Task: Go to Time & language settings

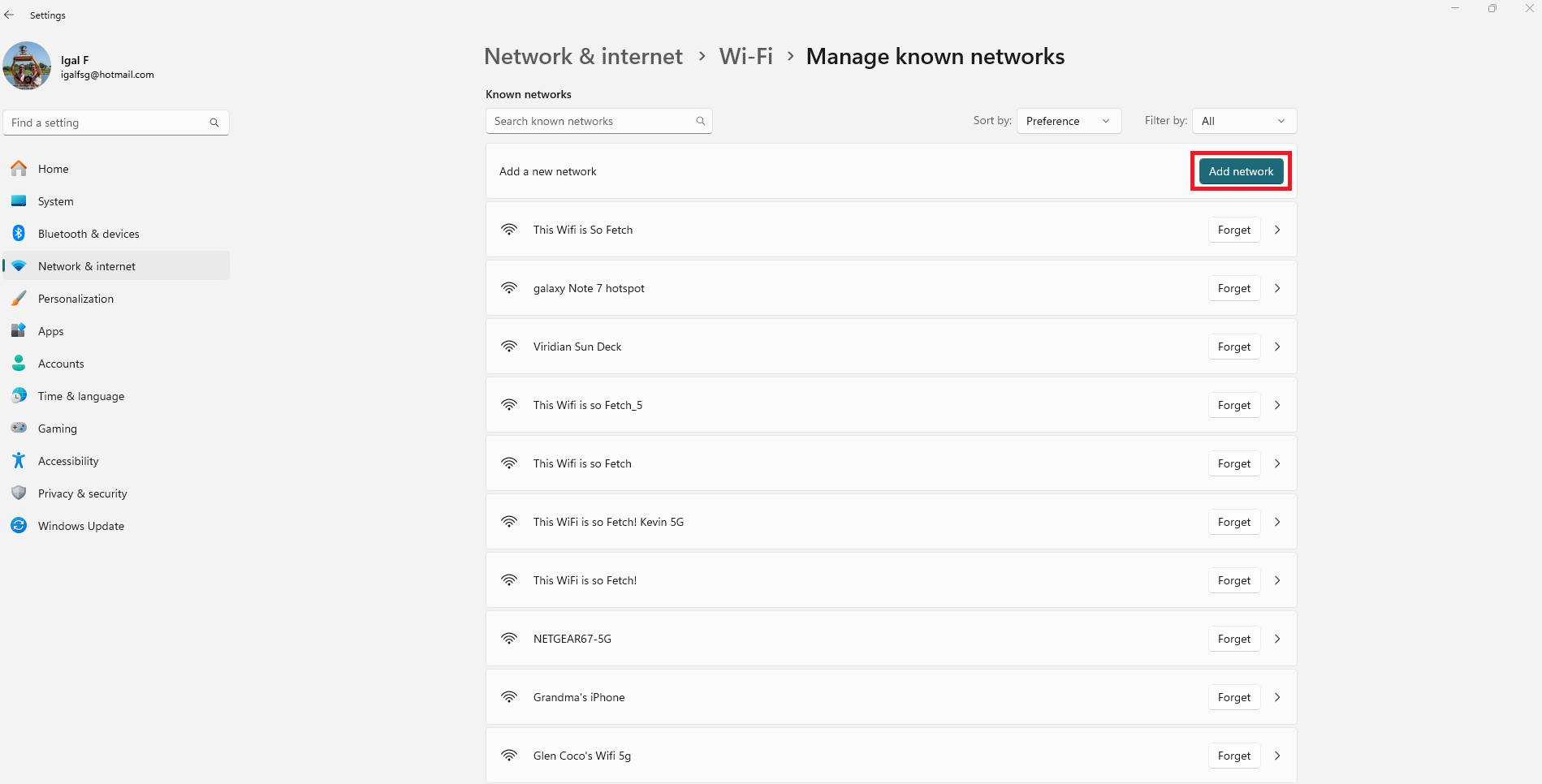Action: point(81,396)
